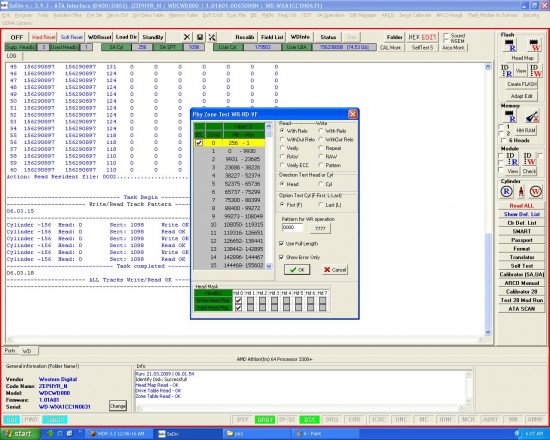Click the Module ID write (W) icon
The width and height of the screenshot is (550, 440).
[x=530, y=159]
